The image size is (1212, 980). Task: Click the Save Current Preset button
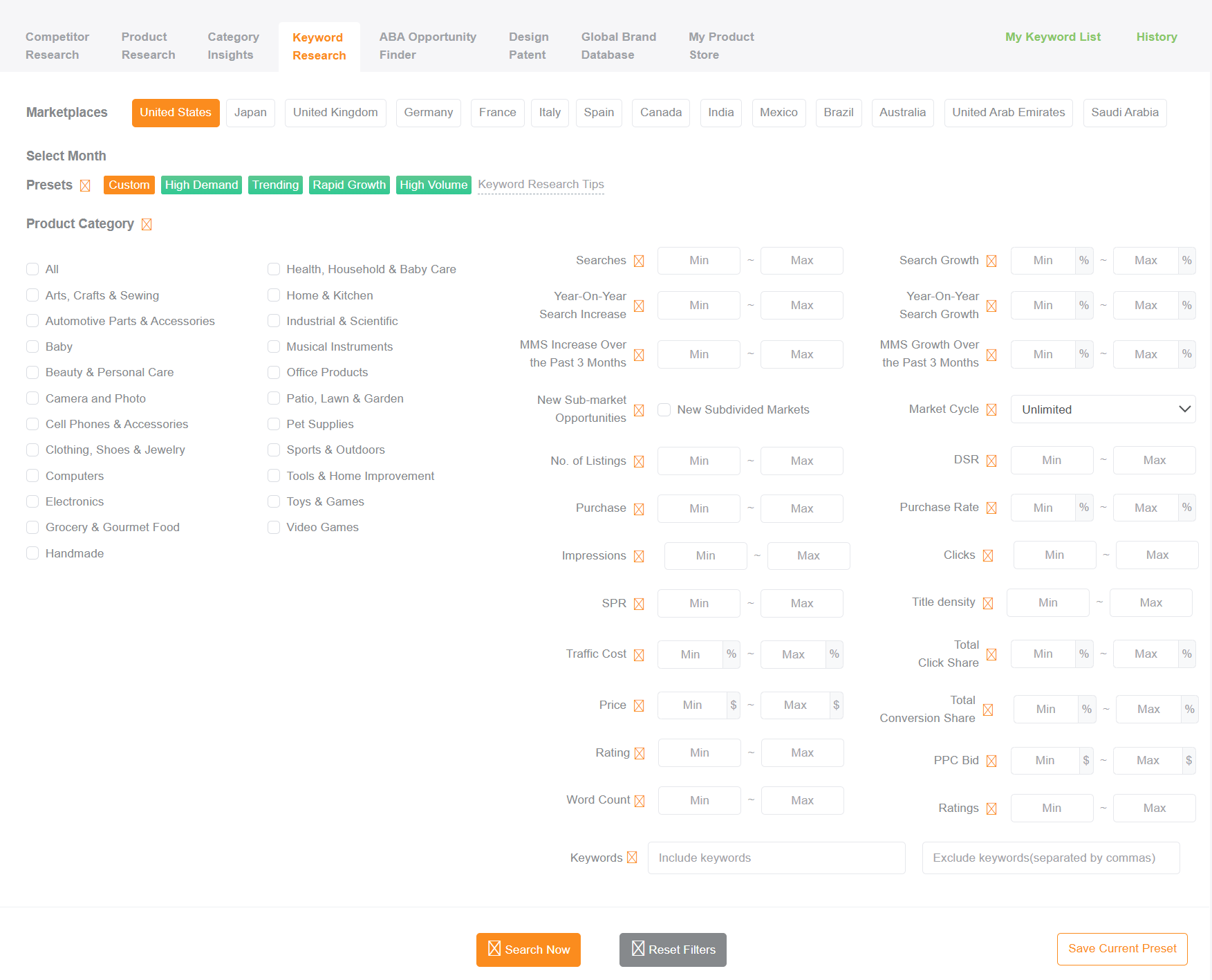tap(1121, 948)
